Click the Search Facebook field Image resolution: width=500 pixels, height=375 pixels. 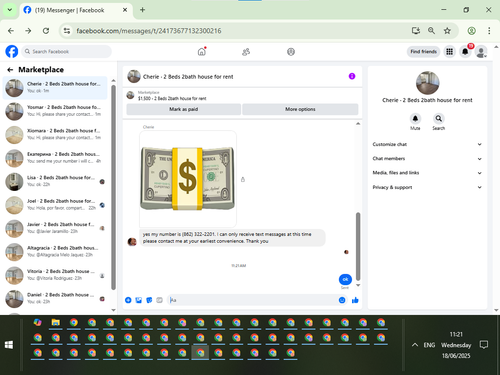(67, 52)
